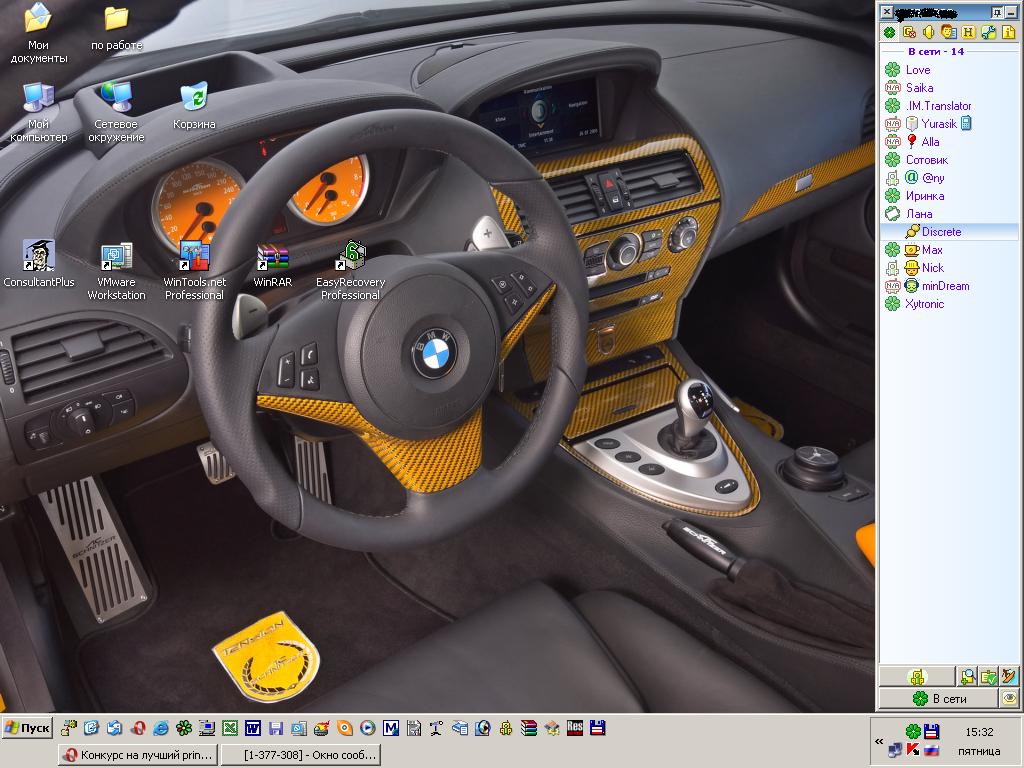Select the VMware Workstation desktop shortcut
Screen dimensions: 1024x768
(x=116, y=270)
